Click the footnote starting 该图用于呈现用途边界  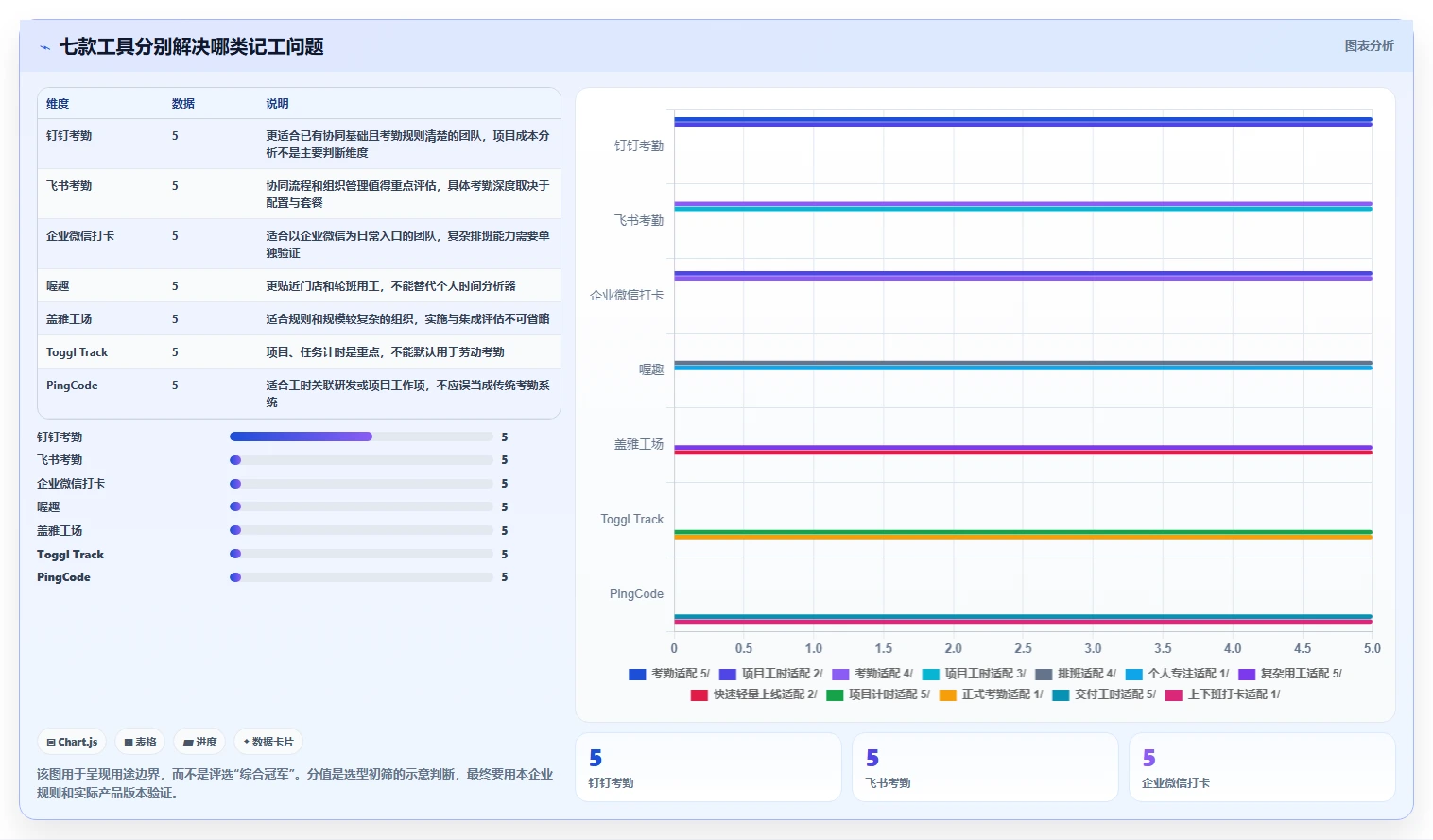295,783
